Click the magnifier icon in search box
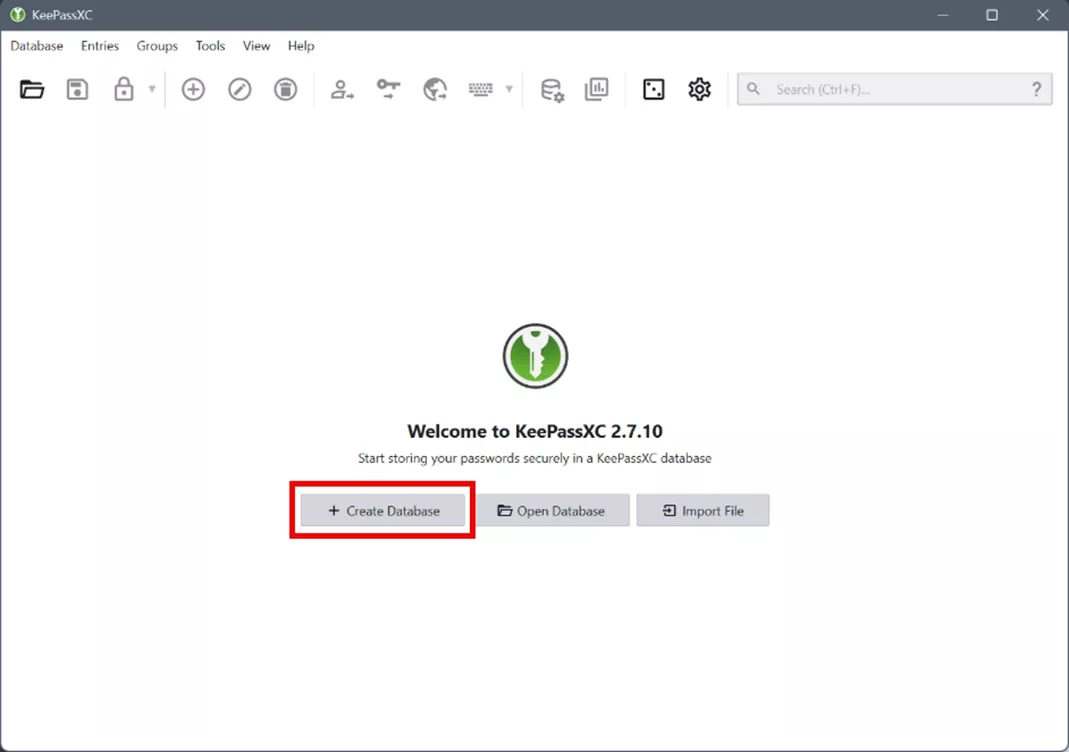The image size is (1069, 752). pos(753,89)
